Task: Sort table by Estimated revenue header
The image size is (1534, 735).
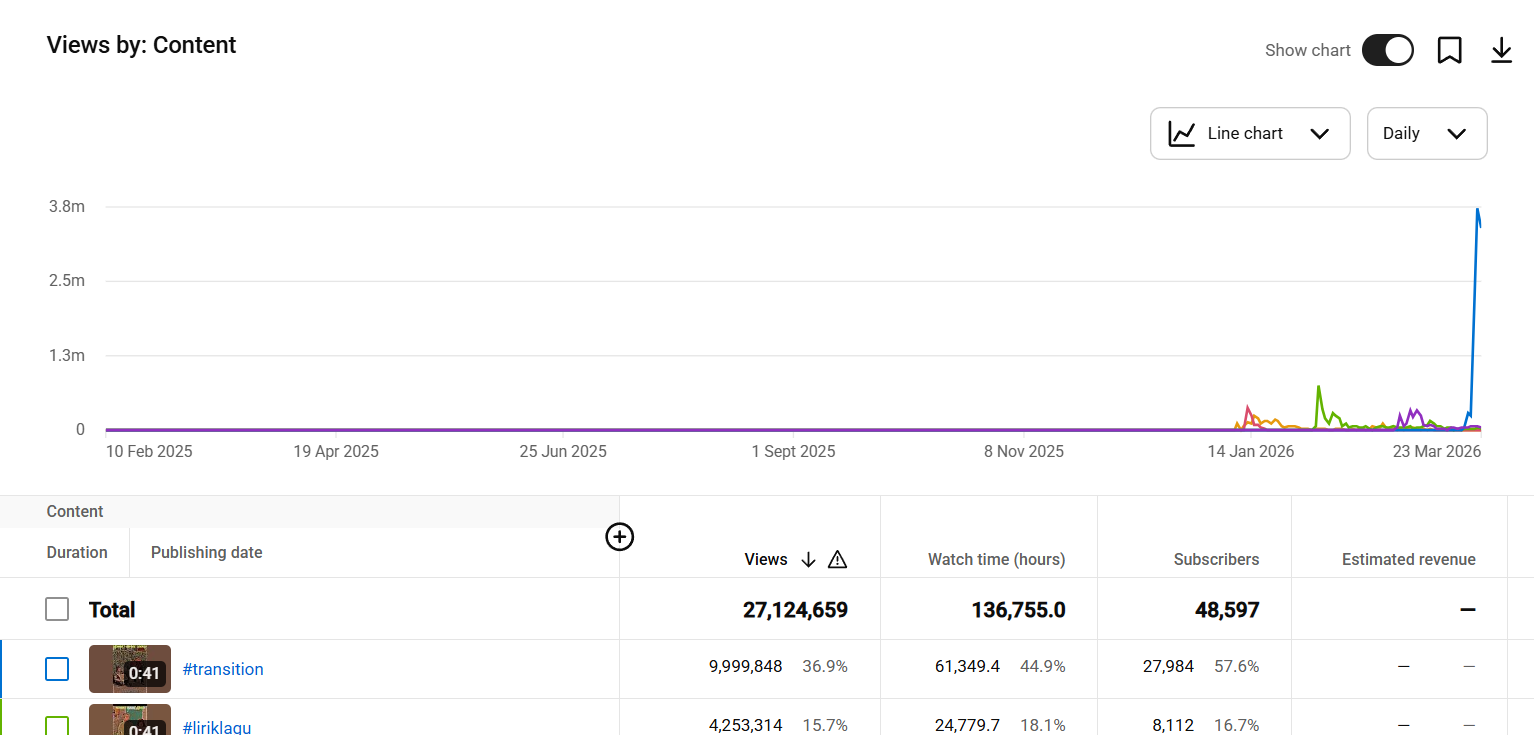Action: tap(1408, 560)
